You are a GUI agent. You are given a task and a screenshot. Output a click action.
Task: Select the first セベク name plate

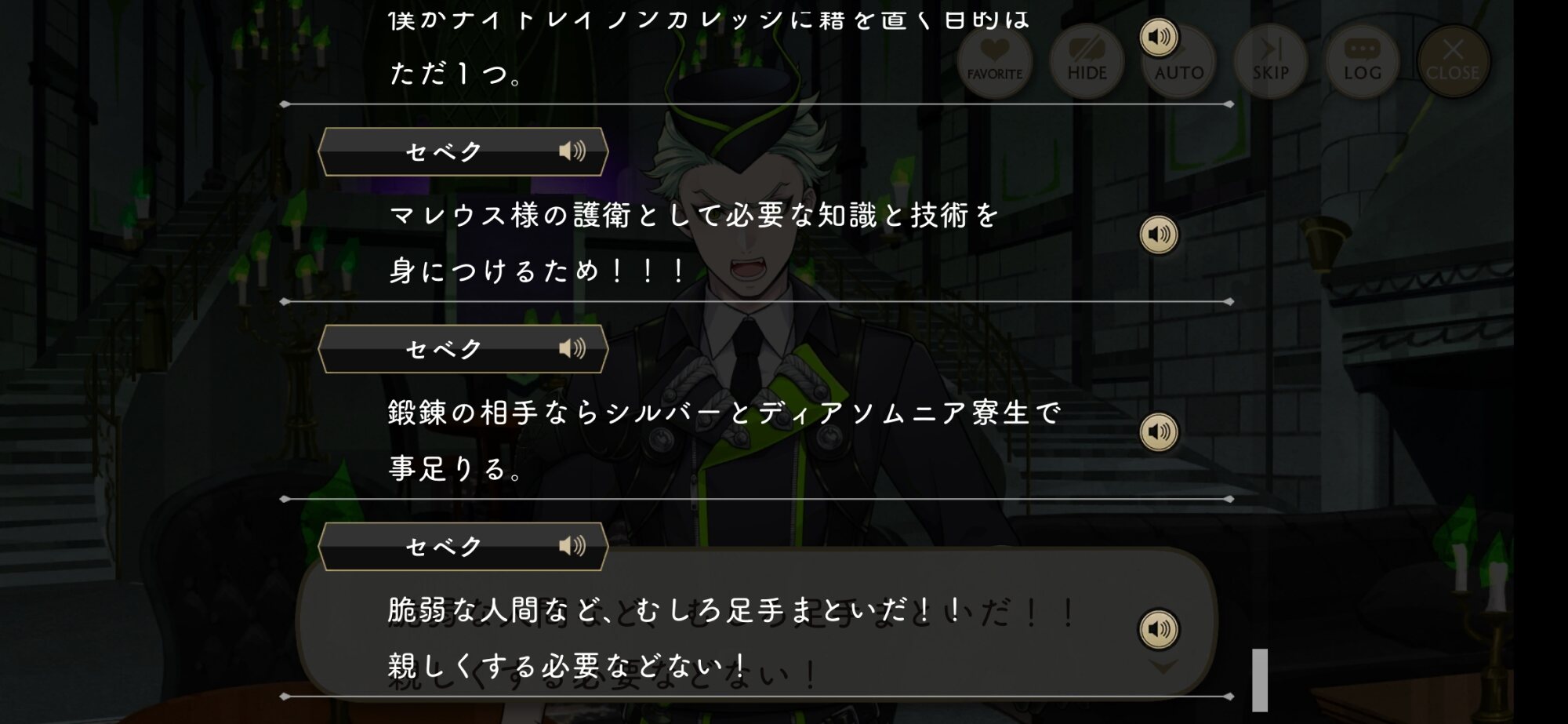click(463, 151)
